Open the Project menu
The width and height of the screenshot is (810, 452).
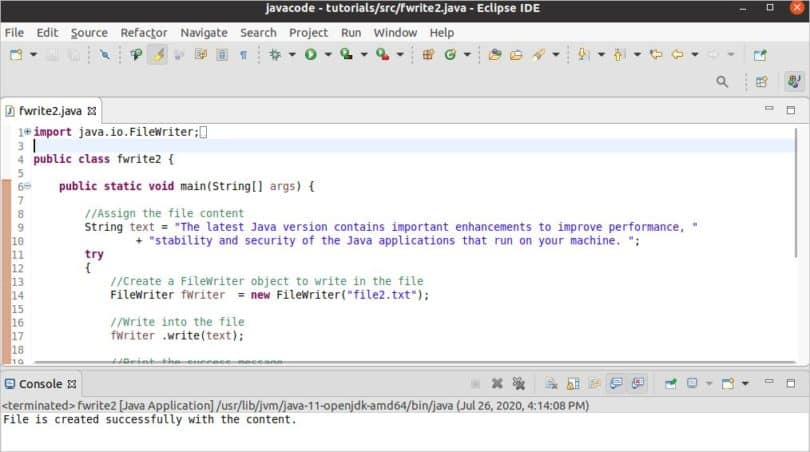pyautogui.click(x=308, y=33)
